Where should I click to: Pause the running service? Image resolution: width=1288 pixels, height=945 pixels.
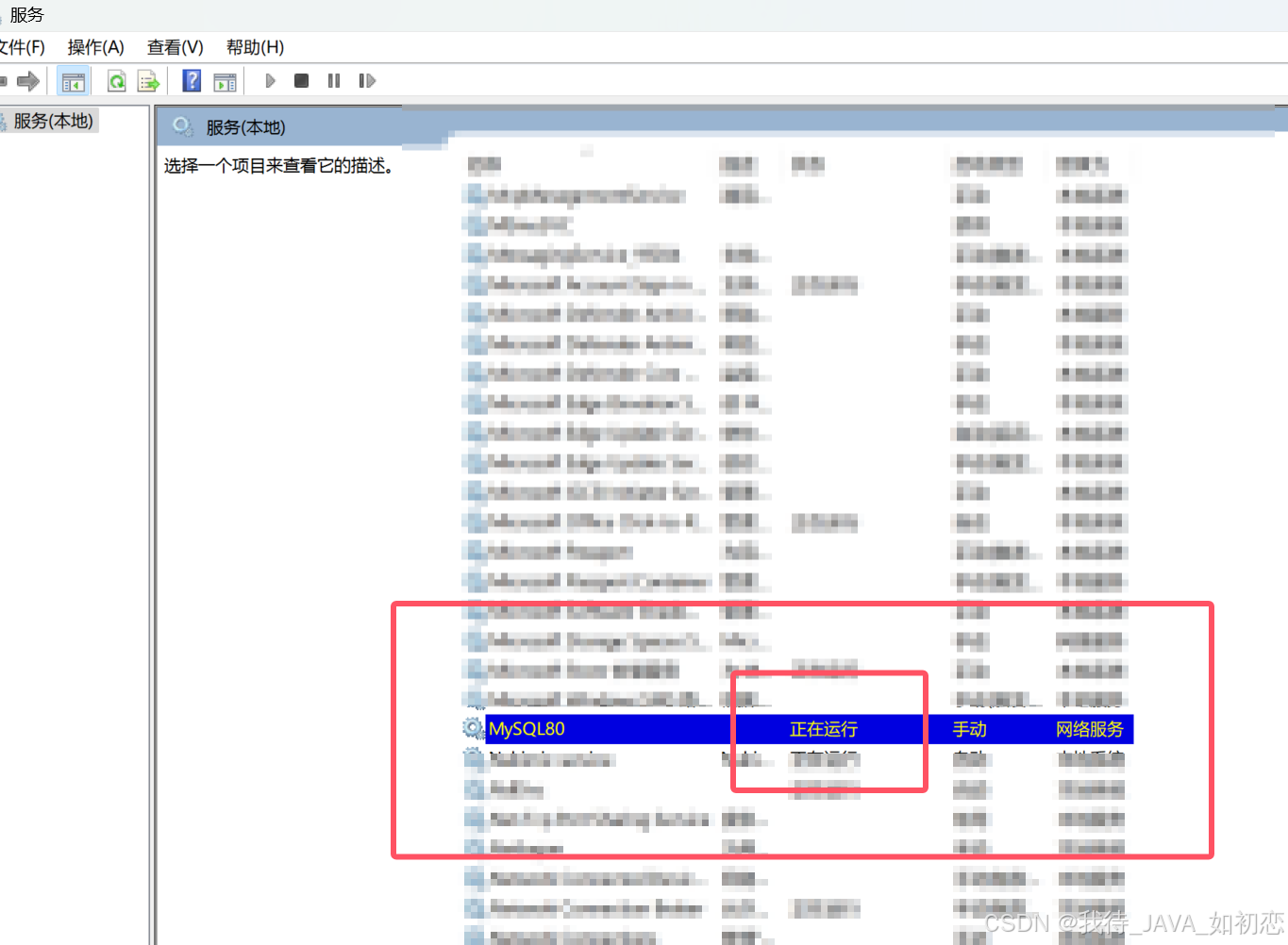pos(333,80)
